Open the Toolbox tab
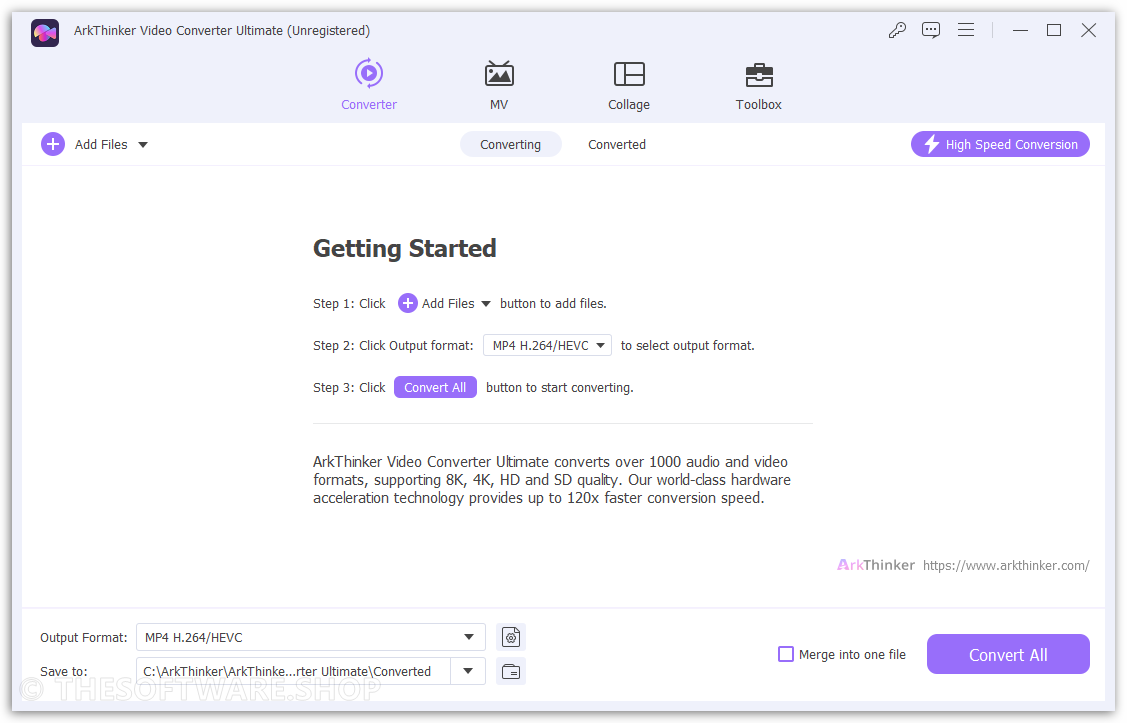This screenshot has width=1127, height=723. coord(758,85)
